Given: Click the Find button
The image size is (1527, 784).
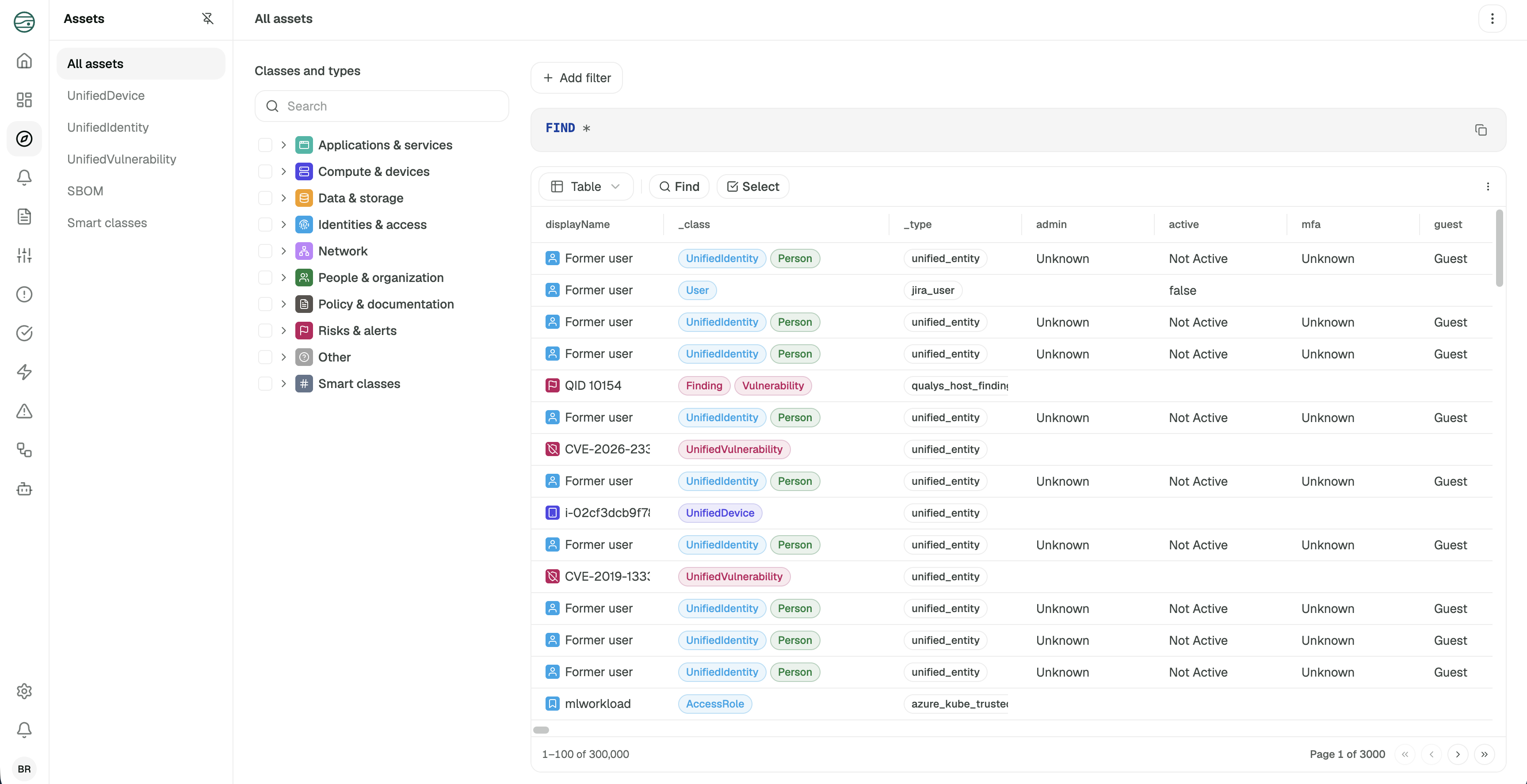Looking at the screenshot, I should pyautogui.click(x=680, y=186).
